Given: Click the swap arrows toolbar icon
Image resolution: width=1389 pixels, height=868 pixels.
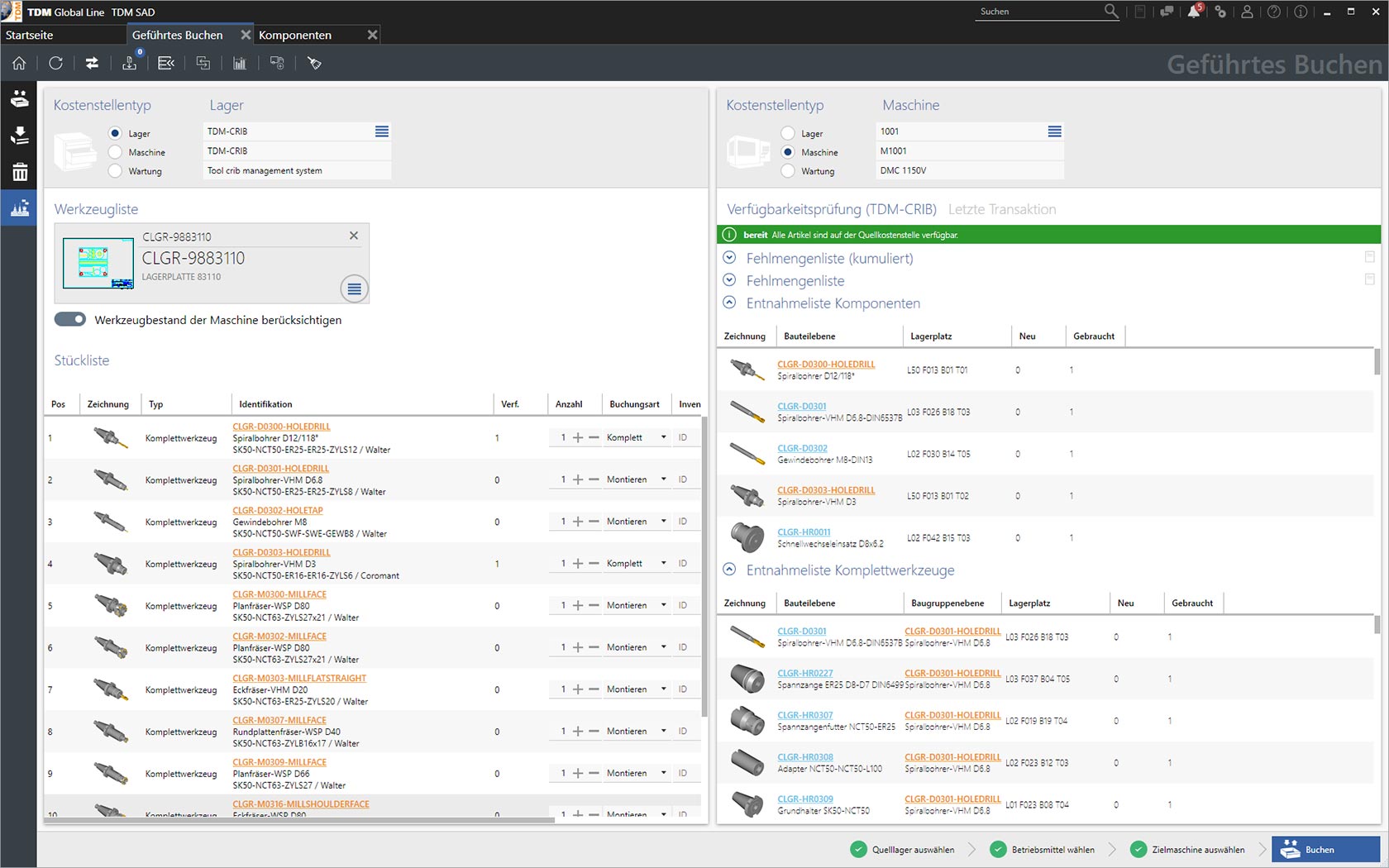Looking at the screenshot, I should (92, 63).
